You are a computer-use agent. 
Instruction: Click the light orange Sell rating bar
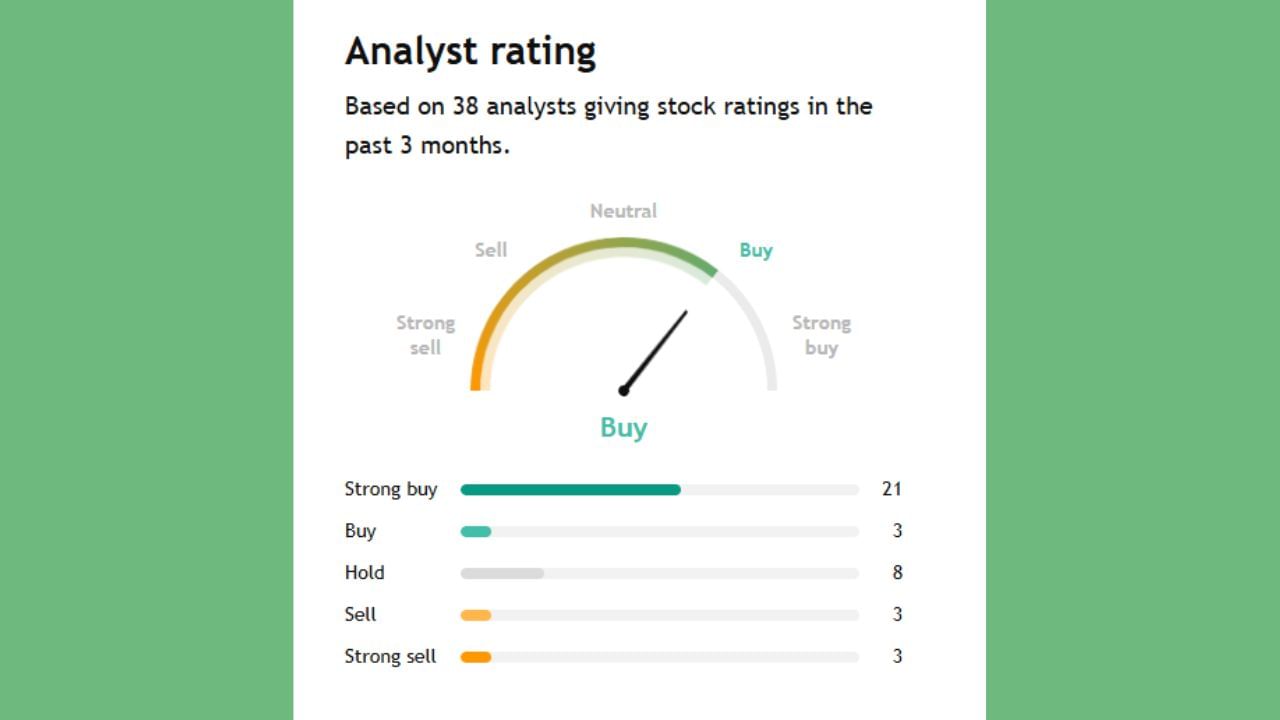(x=476, y=615)
